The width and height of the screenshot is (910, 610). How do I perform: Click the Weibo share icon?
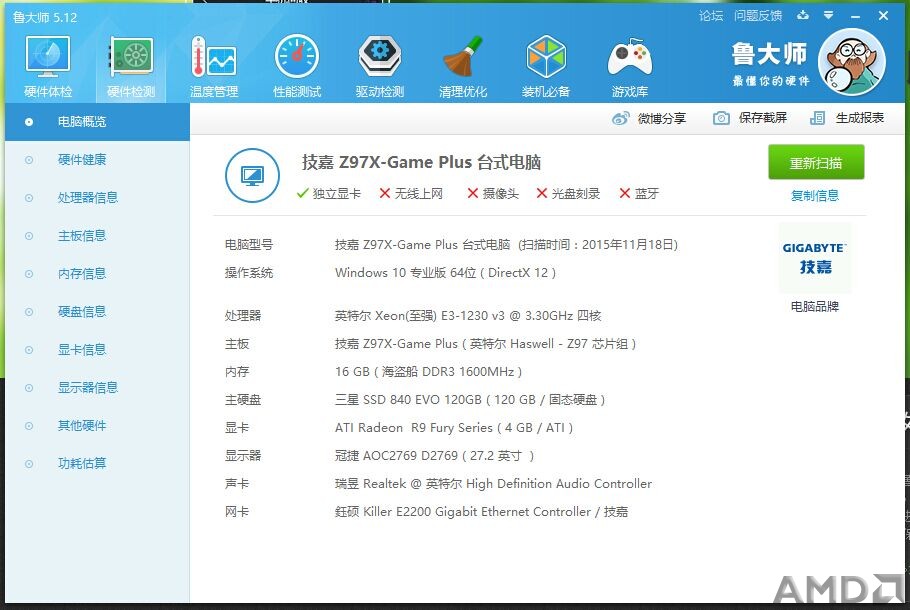tap(620, 118)
